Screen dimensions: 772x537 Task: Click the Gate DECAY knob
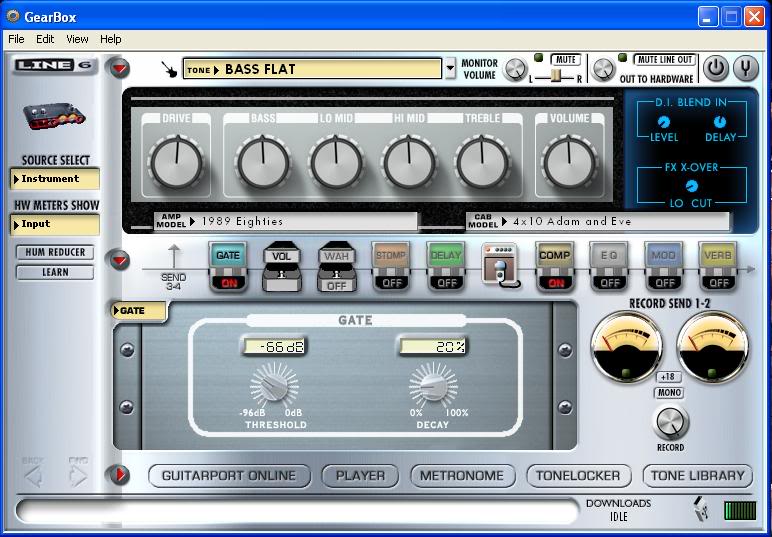click(433, 386)
